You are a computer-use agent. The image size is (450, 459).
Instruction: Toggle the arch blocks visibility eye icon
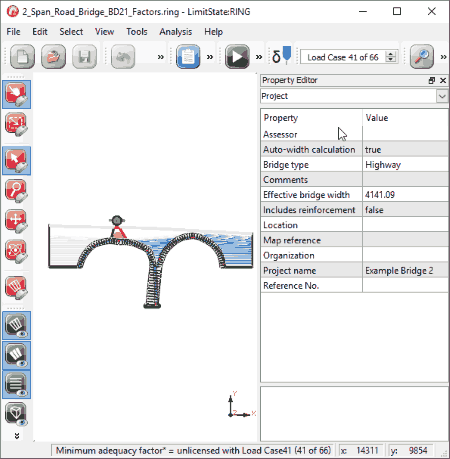pyautogui.click(x=16, y=326)
